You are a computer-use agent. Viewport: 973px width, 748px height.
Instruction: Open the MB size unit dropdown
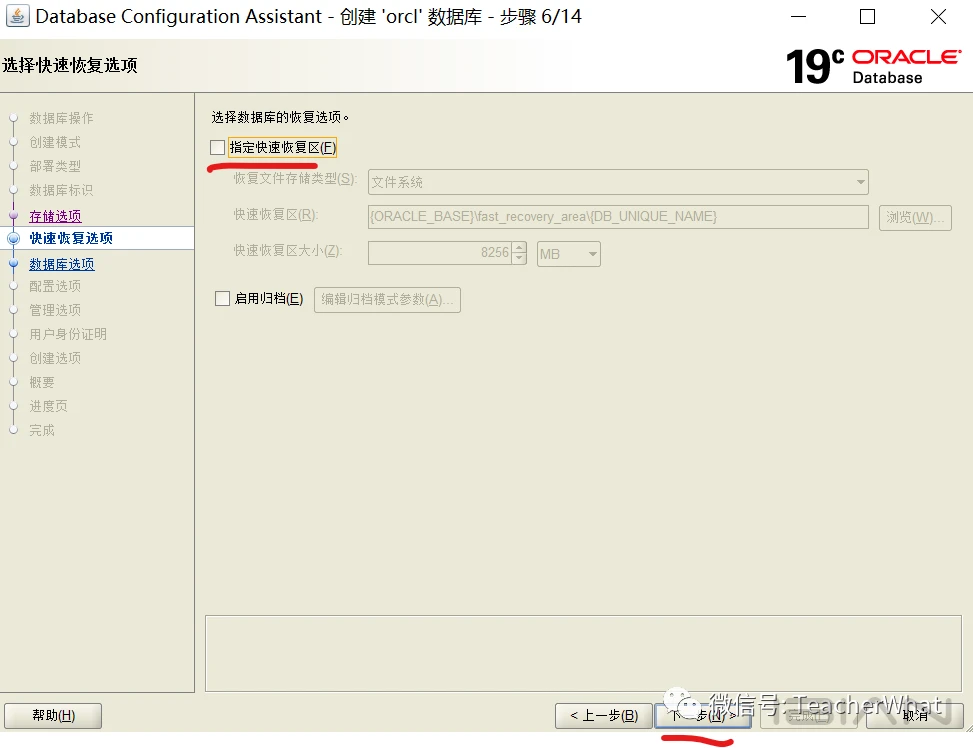pyautogui.click(x=568, y=254)
